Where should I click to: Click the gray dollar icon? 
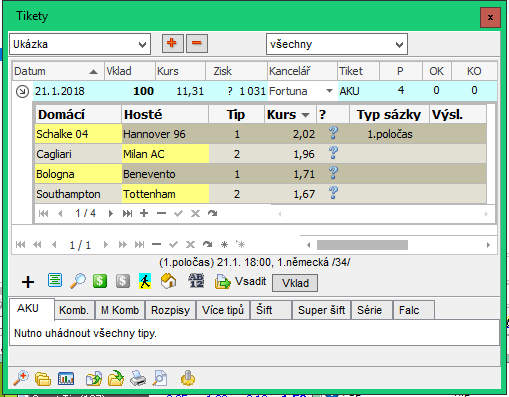[123, 281]
